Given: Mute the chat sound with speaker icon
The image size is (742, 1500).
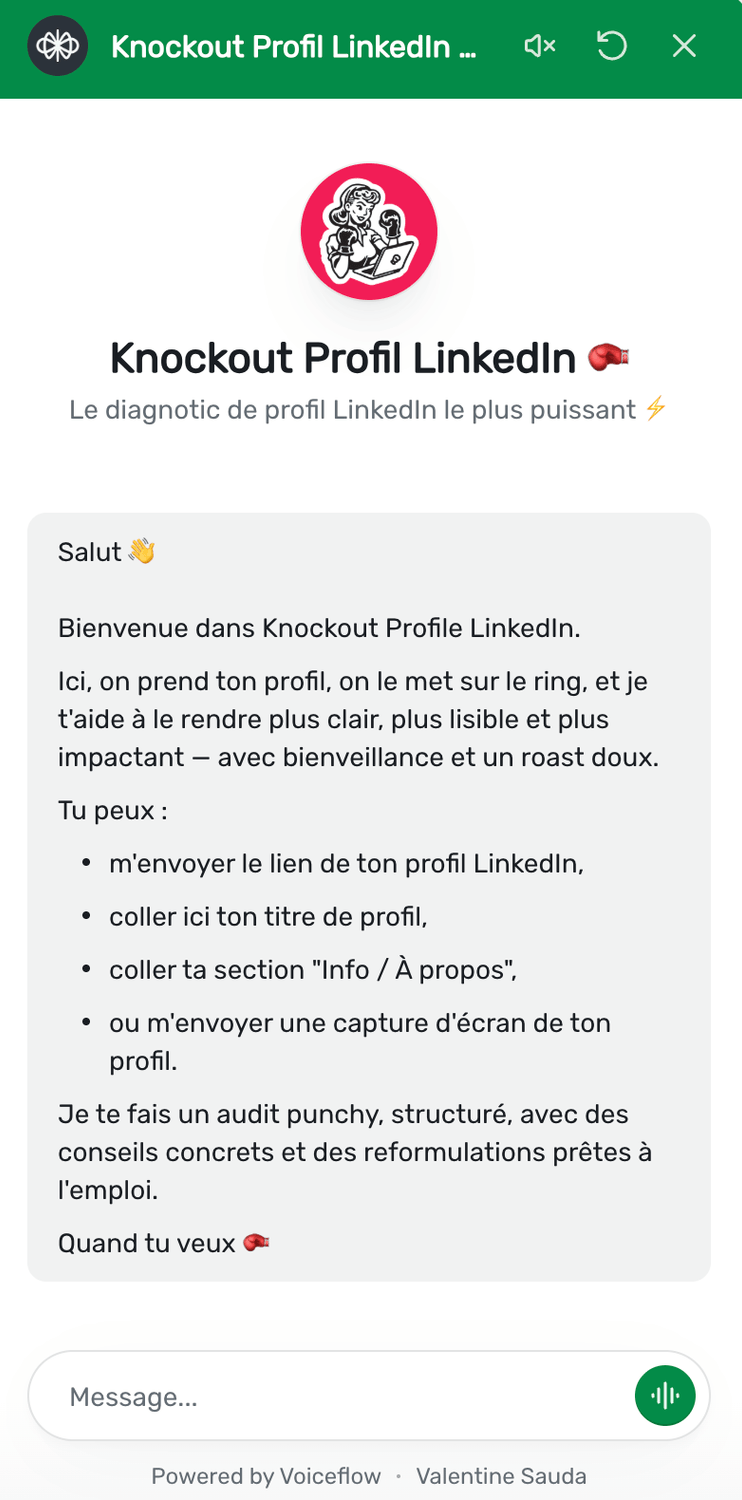Looking at the screenshot, I should click(x=540, y=46).
